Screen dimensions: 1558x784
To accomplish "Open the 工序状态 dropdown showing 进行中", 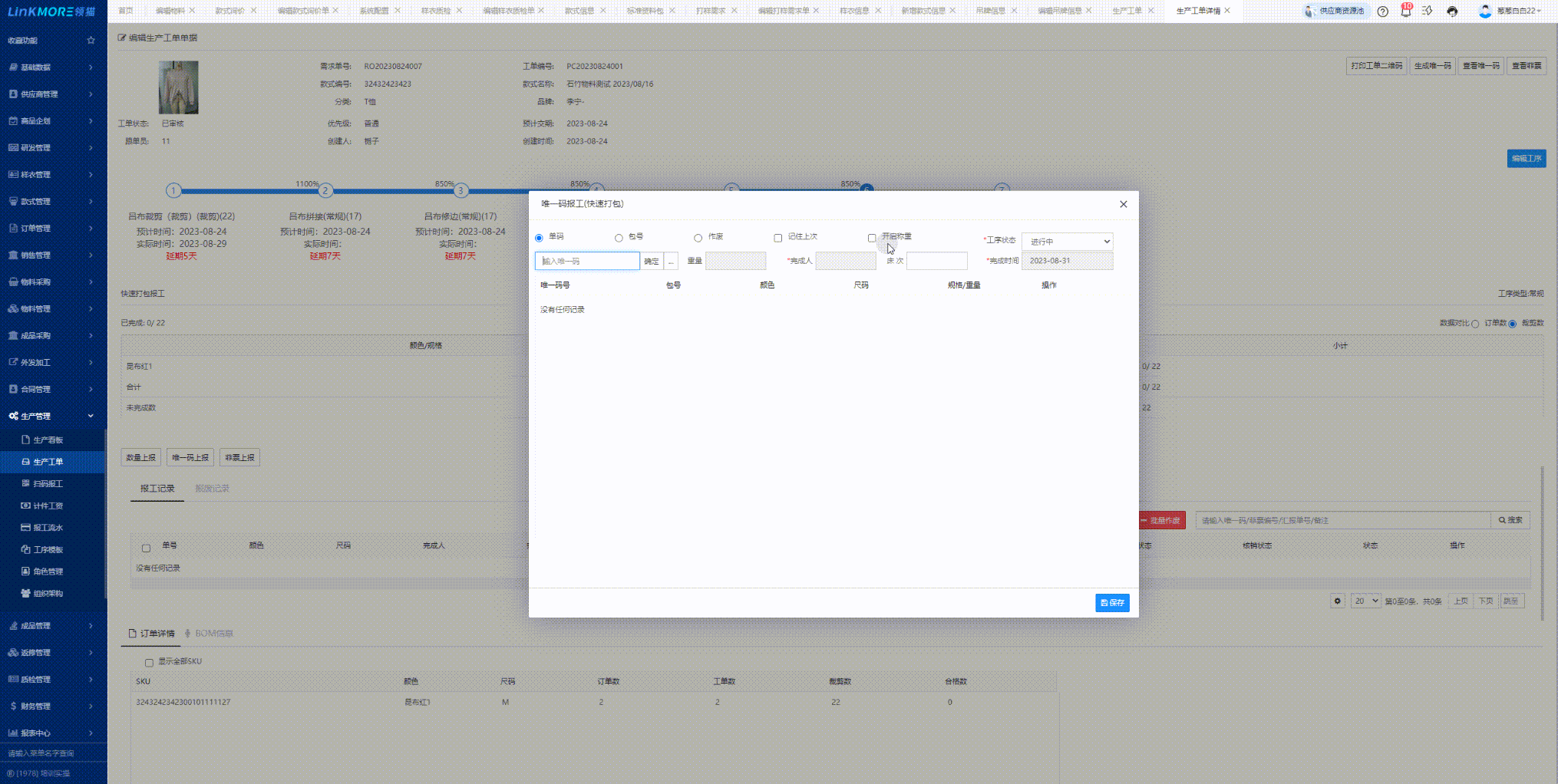I will click(1067, 242).
